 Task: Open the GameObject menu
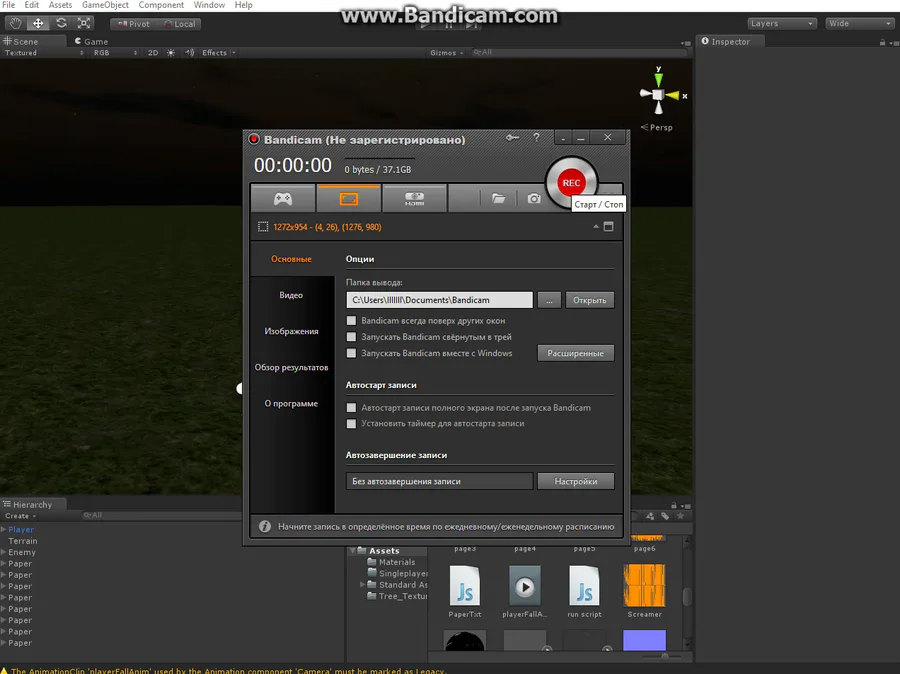pyautogui.click(x=105, y=5)
